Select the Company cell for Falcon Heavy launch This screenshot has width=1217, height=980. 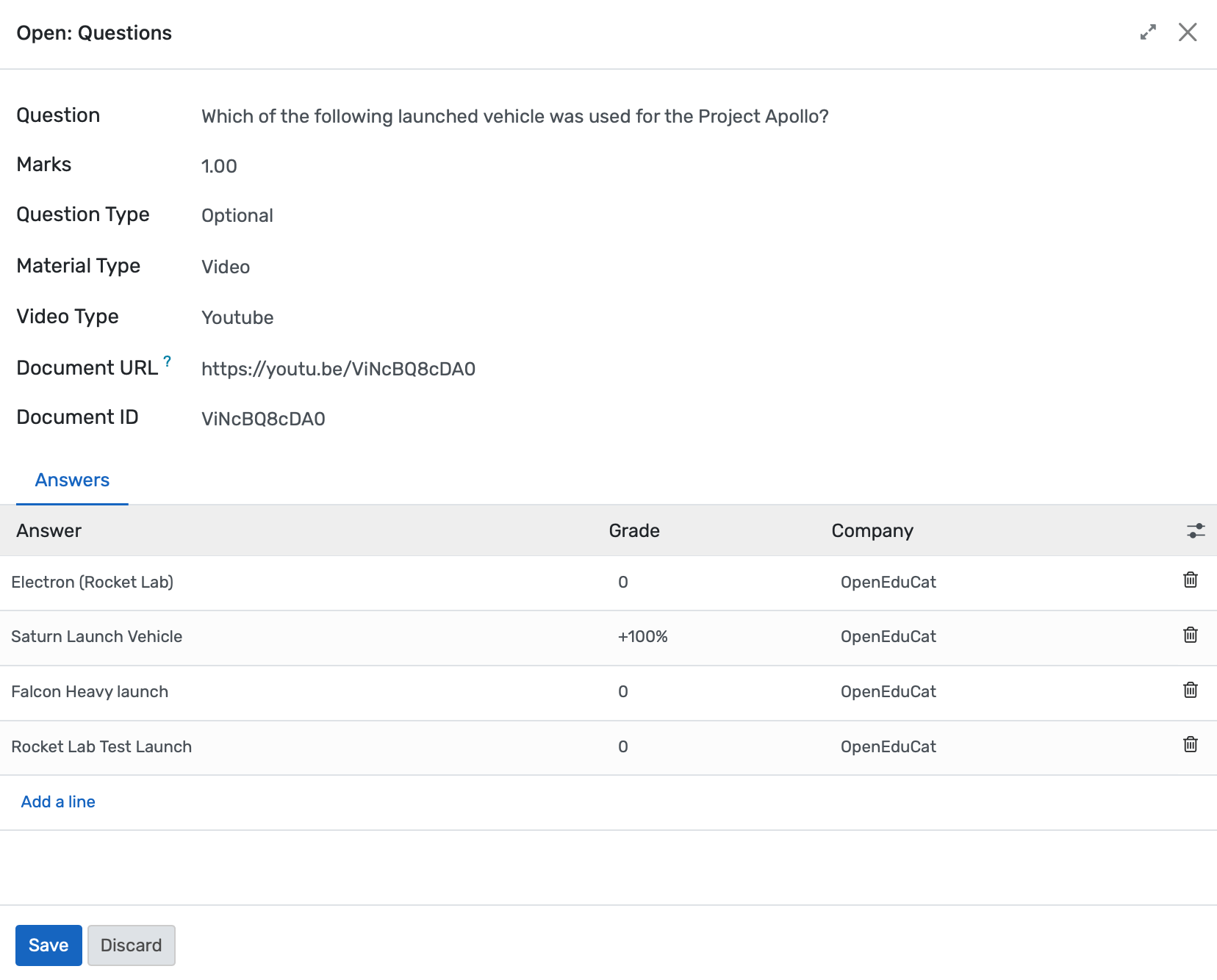tap(888, 691)
